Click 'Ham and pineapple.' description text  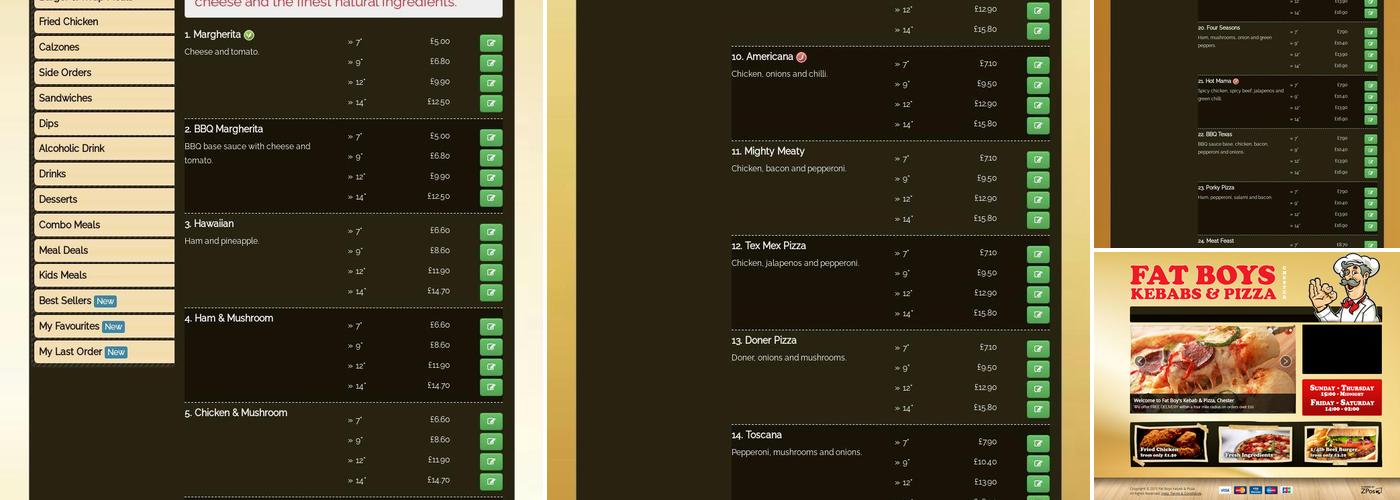click(222, 241)
